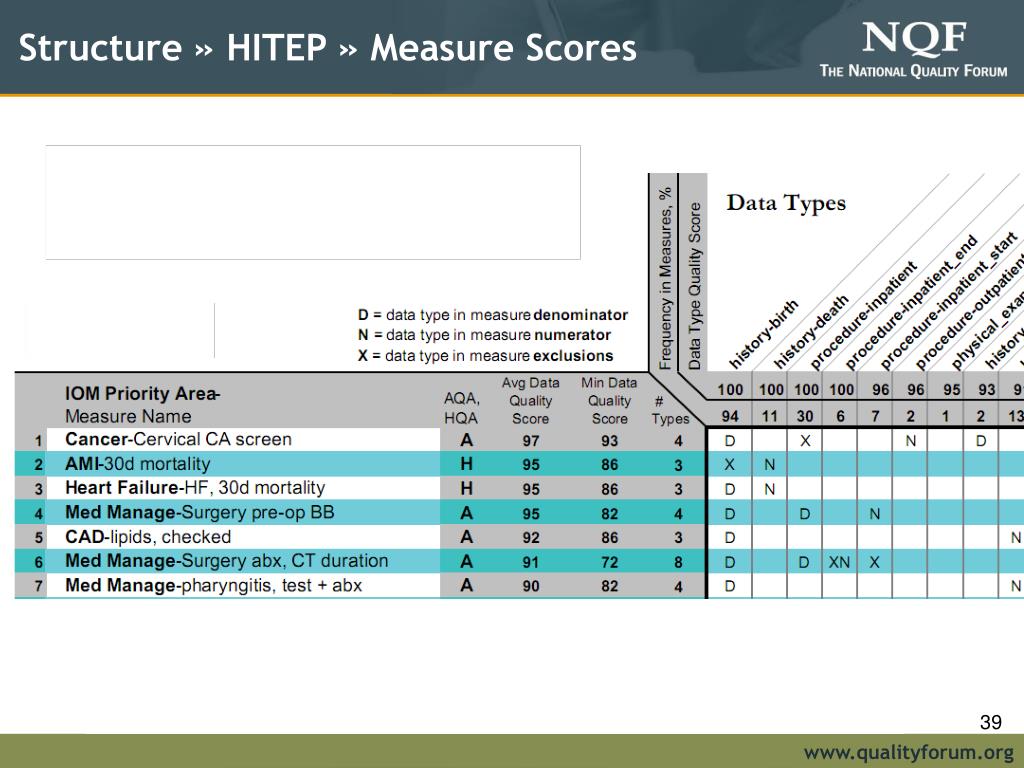Click the "# Types" column header
The width and height of the screenshot is (1024, 768).
tap(670, 411)
